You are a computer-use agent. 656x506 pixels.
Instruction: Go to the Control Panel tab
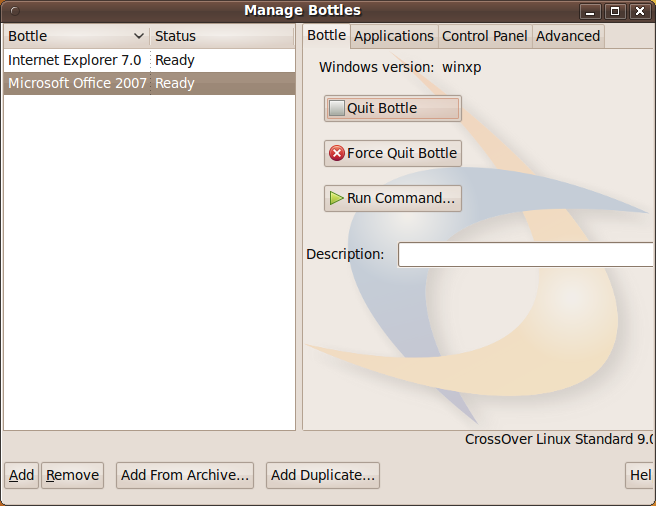(x=484, y=36)
